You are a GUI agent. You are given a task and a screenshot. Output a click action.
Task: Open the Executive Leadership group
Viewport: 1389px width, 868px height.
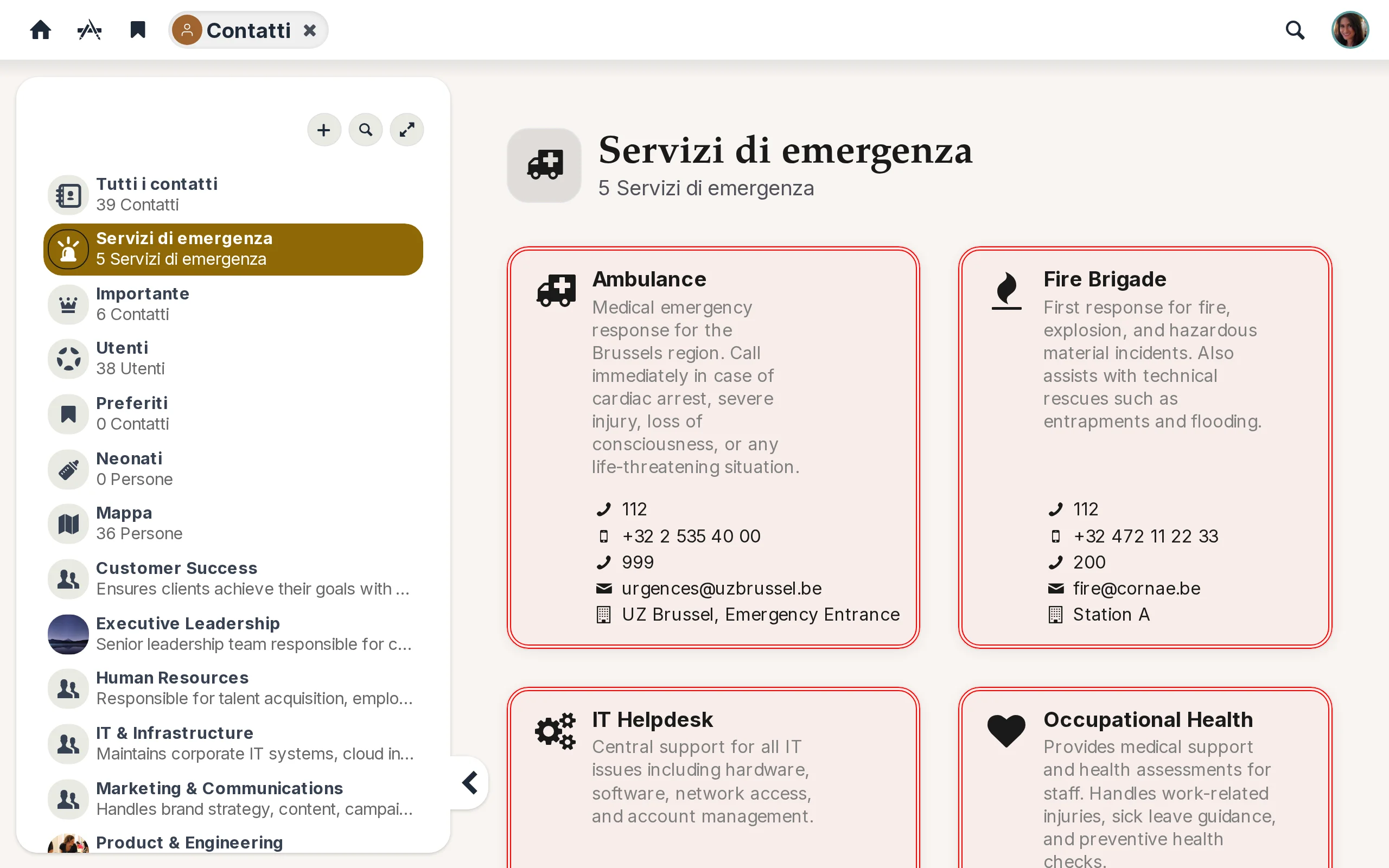pos(233,634)
